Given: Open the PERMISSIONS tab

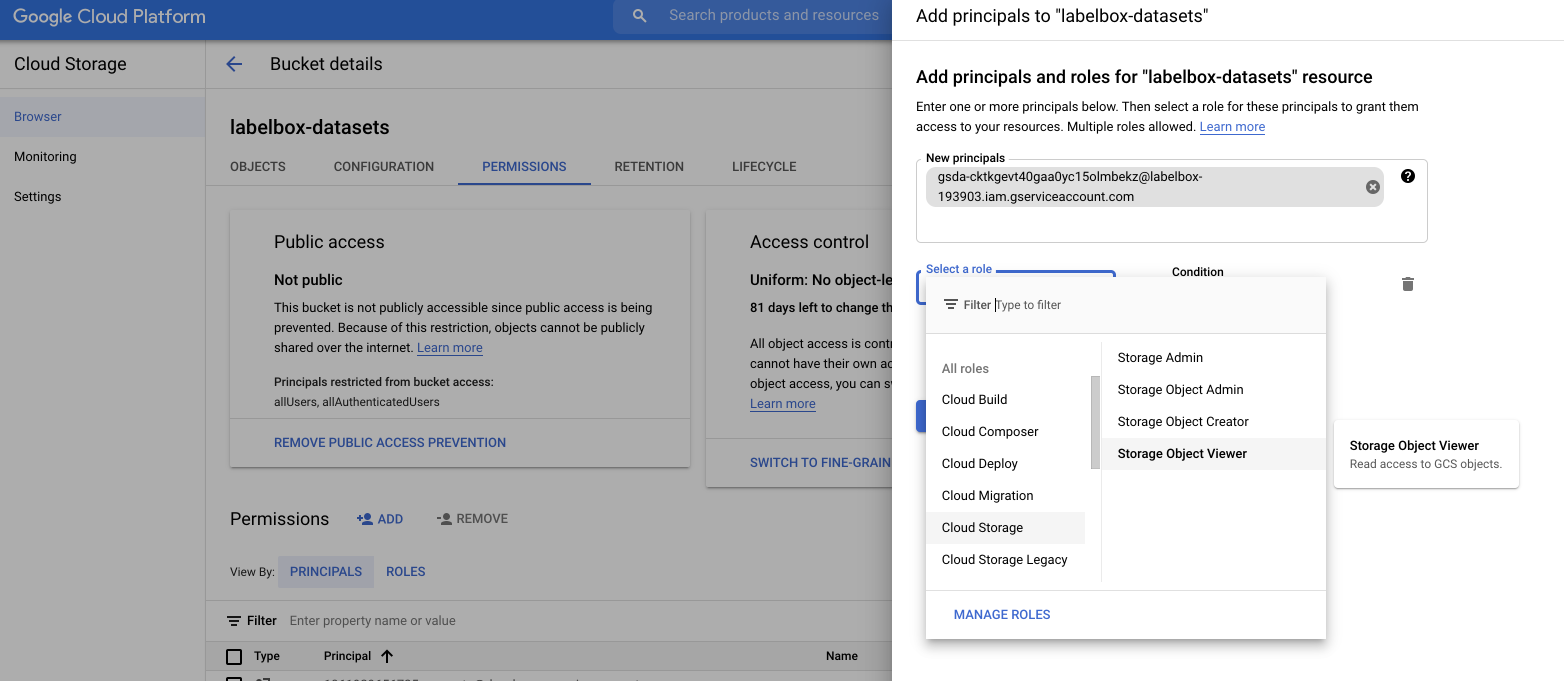Looking at the screenshot, I should [x=524, y=167].
